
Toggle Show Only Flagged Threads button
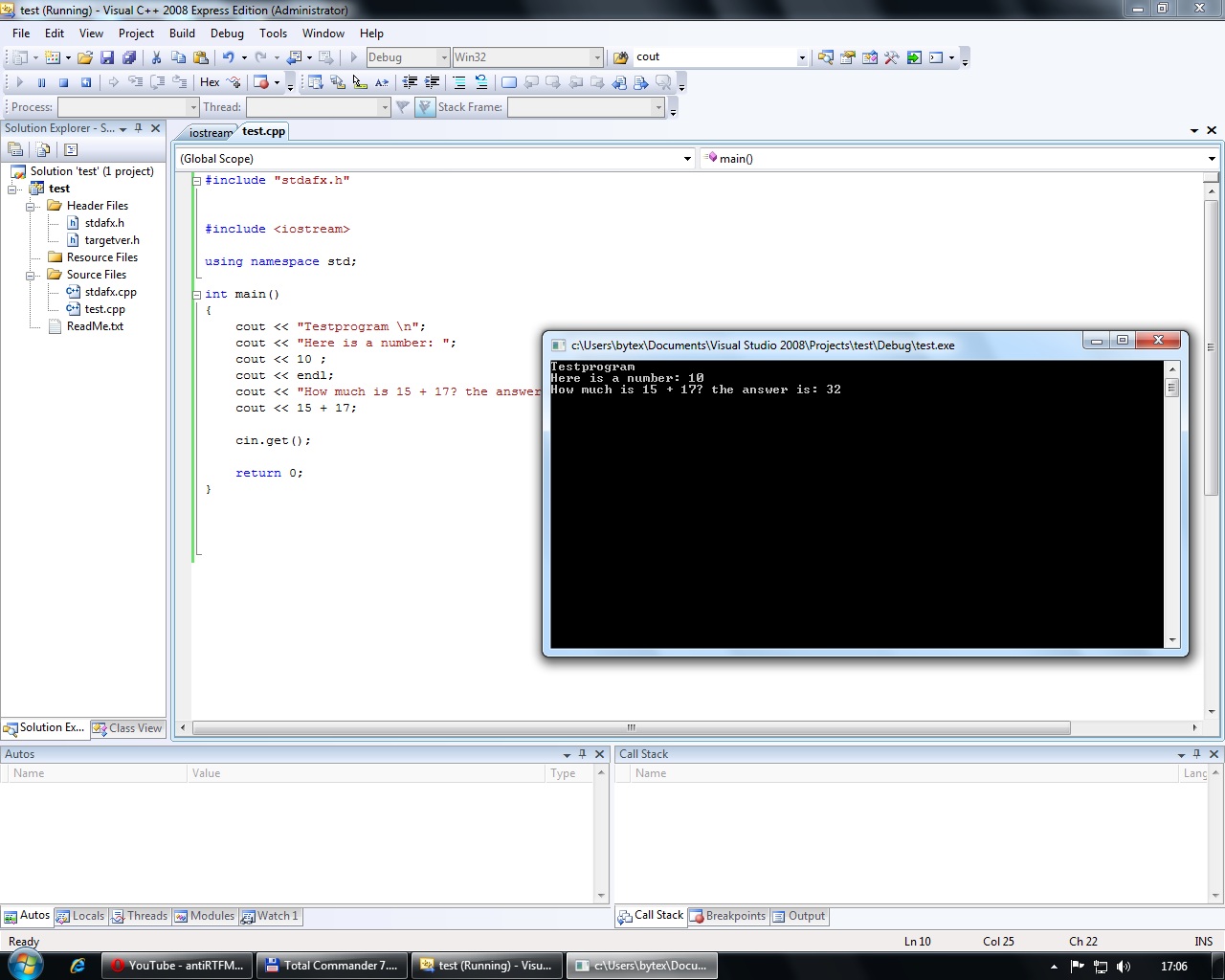426,107
